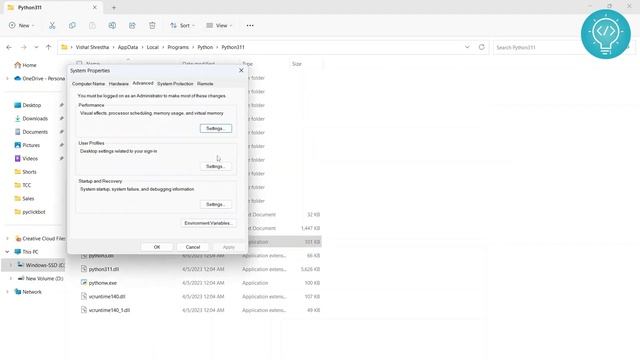Screen dimensions: 640x360
Task: Go back with the back arrow
Action: click(9, 47)
